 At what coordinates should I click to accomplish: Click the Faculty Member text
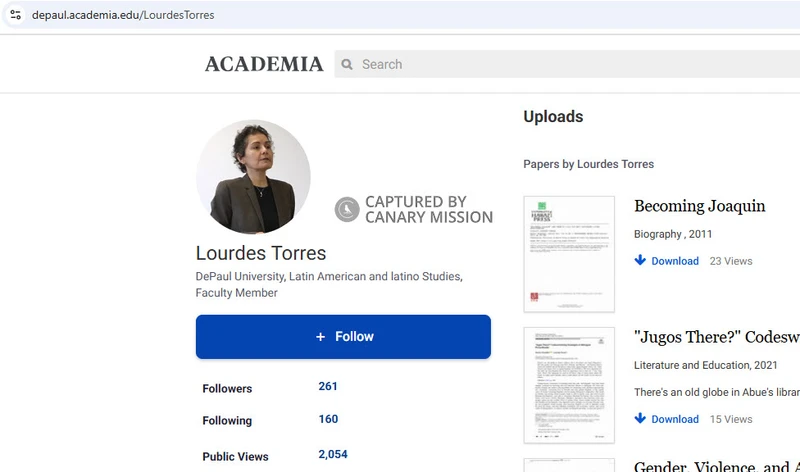click(236, 293)
